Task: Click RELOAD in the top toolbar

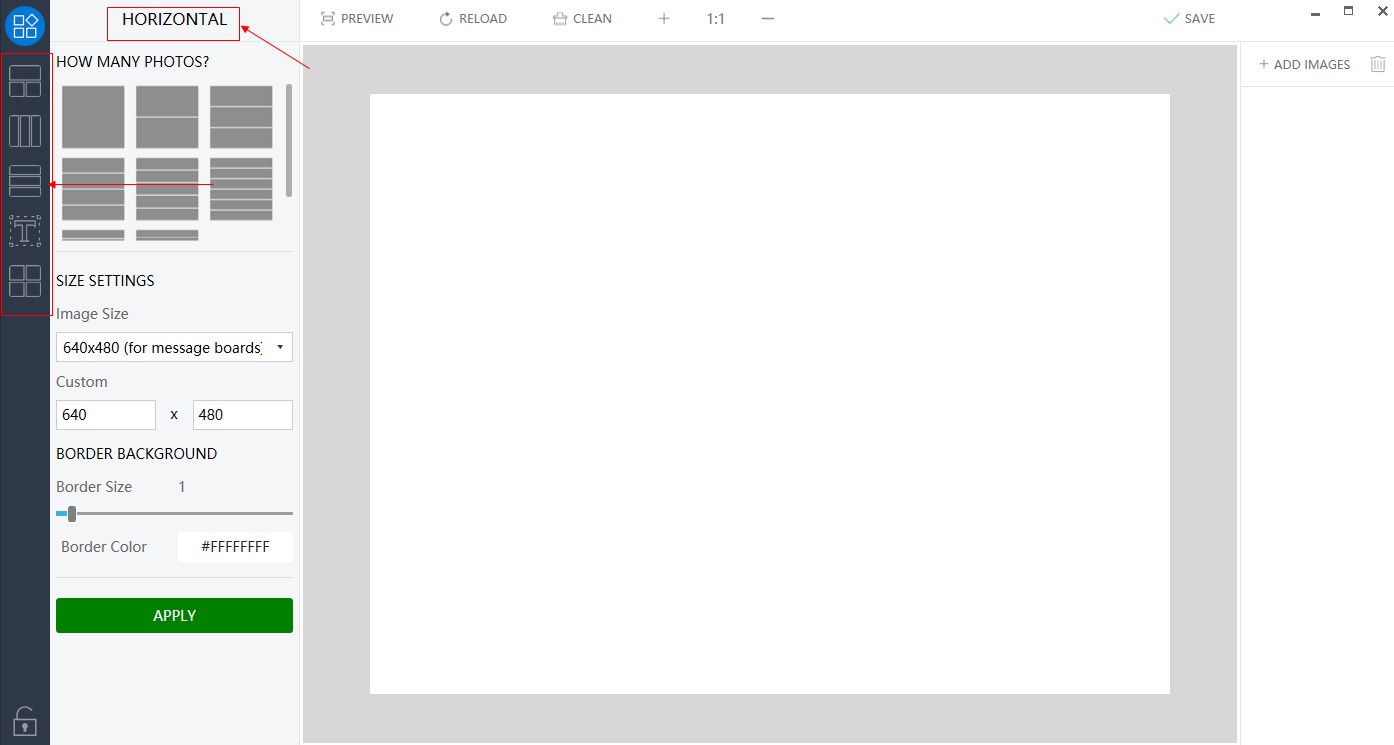Action: click(473, 18)
